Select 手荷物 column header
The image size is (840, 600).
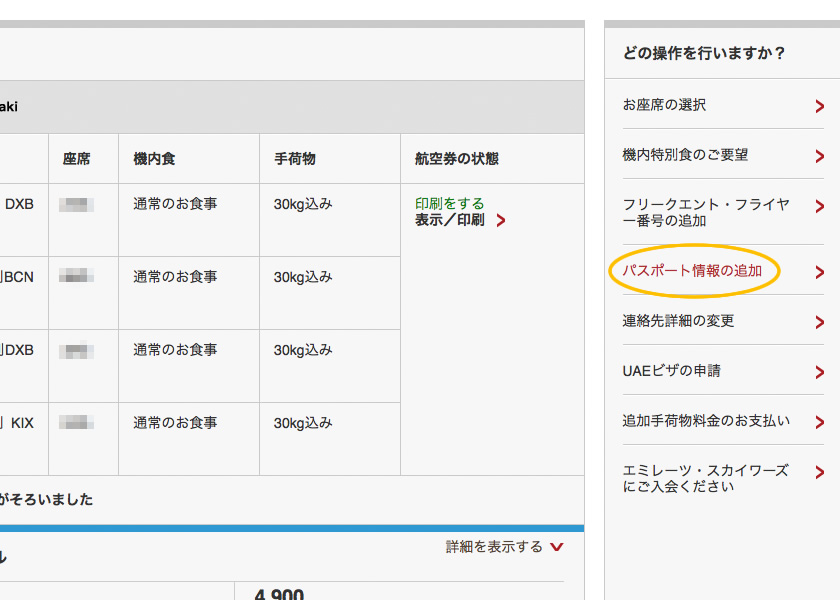295,159
